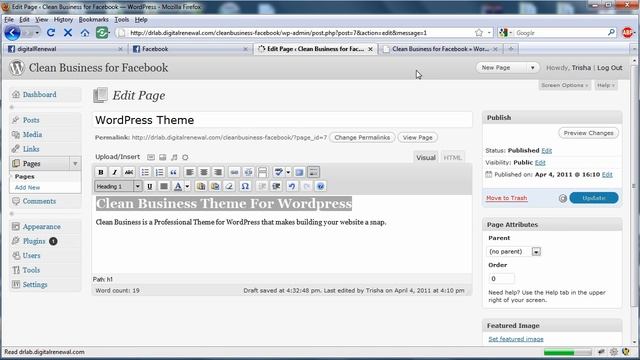
Task: Undo last editor action
Action: pyautogui.click(x=292, y=187)
